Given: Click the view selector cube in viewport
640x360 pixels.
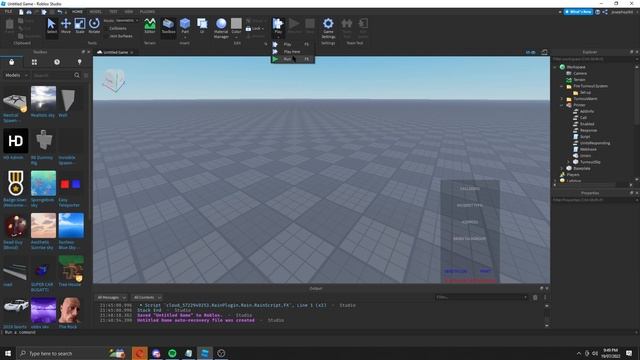Looking at the screenshot, I should (x=114, y=80).
